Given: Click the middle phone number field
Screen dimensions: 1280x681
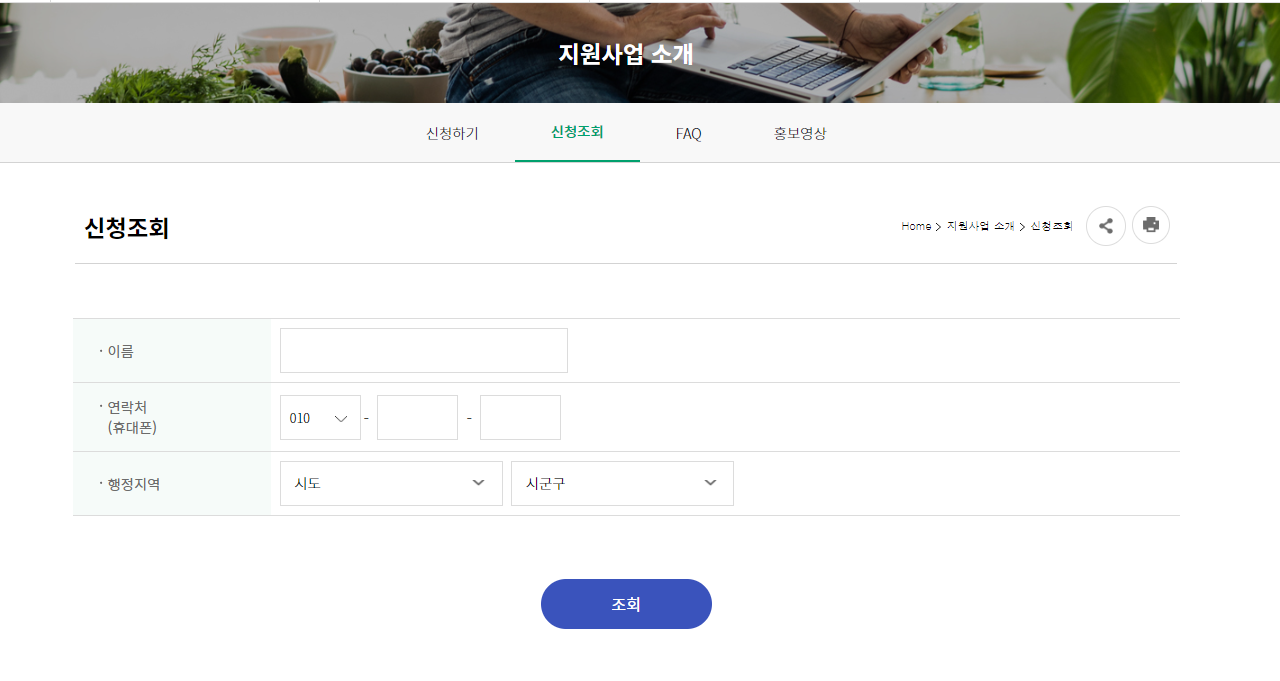Looking at the screenshot, I should pyautogui.click(x=417, y=417).
